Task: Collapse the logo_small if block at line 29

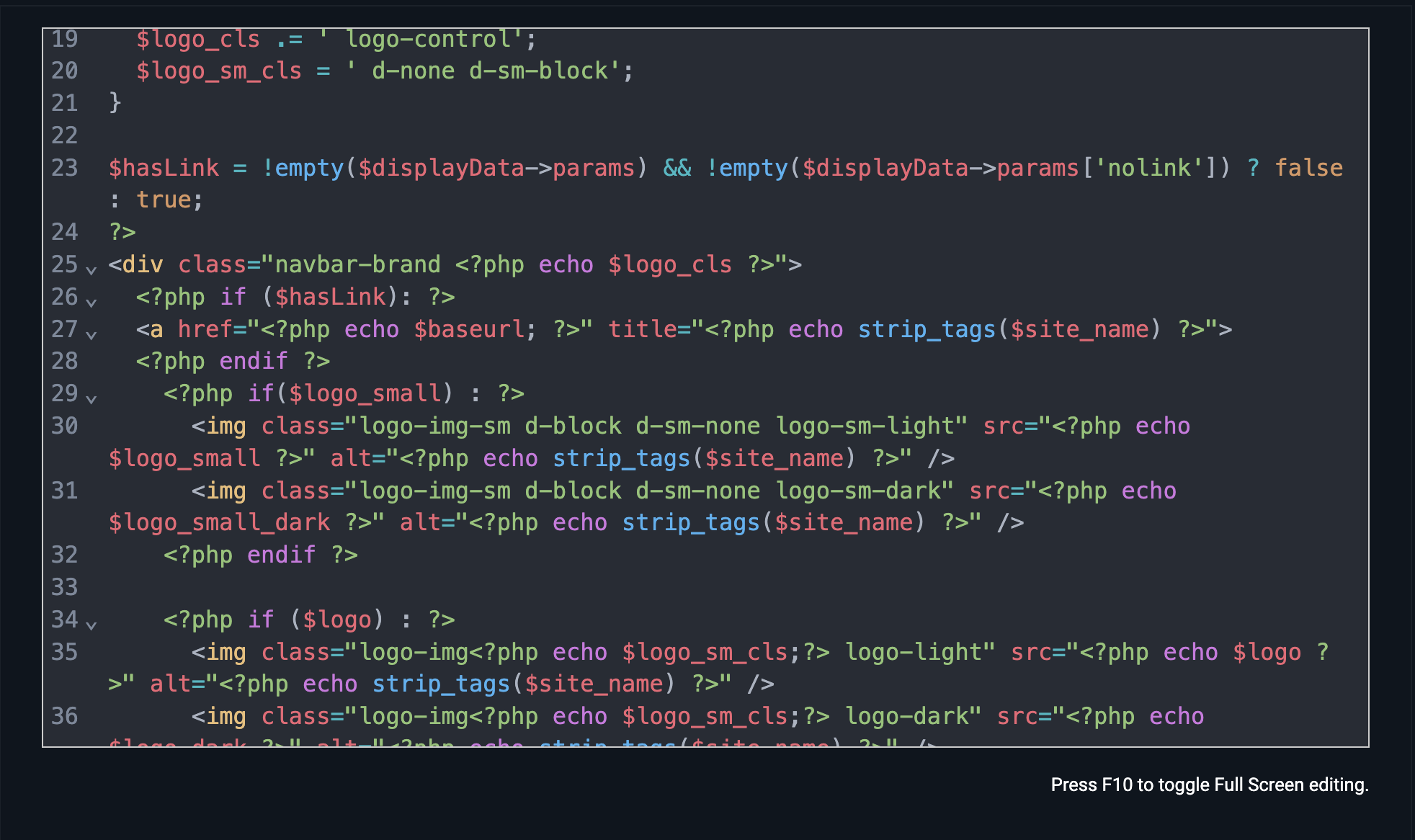Action: tap(91, 398)
